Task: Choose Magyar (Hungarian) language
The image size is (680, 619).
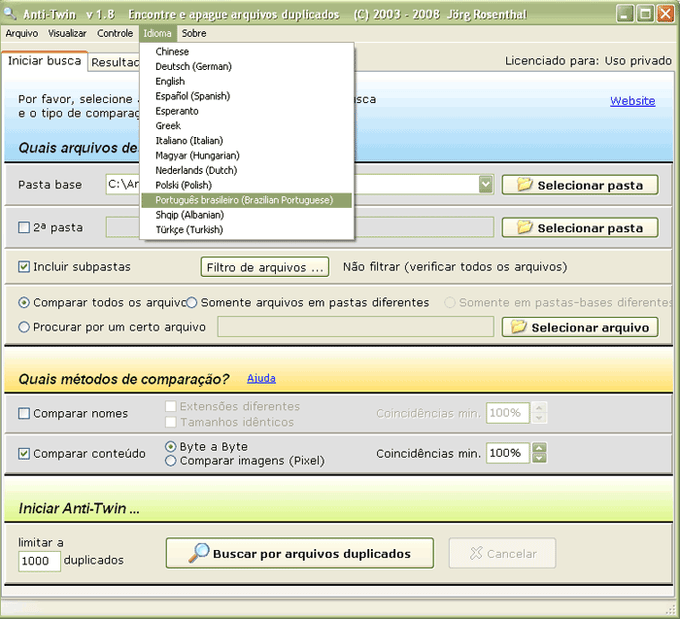Action: 246,155
